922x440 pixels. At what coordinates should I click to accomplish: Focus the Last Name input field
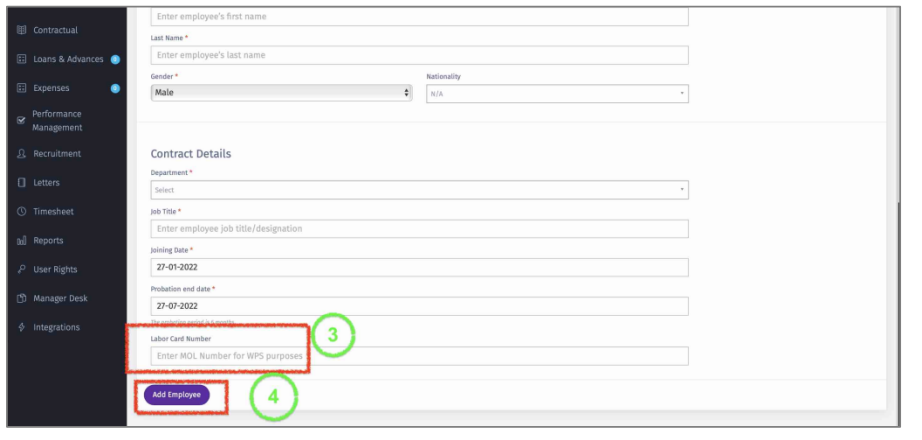pos(419,55)
